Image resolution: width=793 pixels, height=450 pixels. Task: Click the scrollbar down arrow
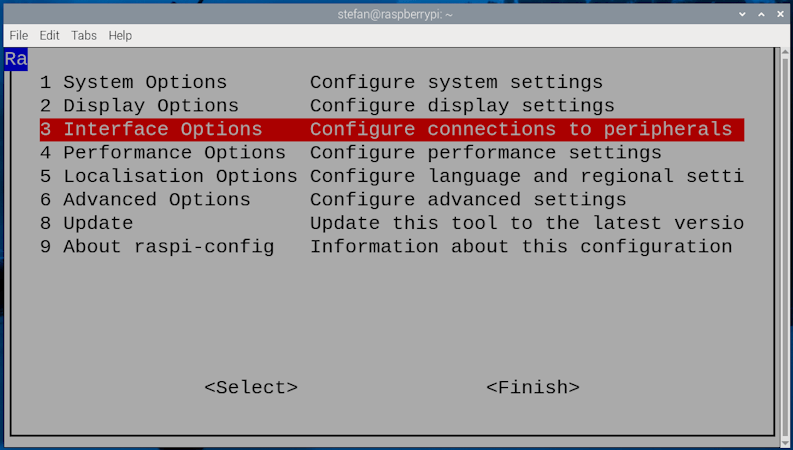coord(784,441)
